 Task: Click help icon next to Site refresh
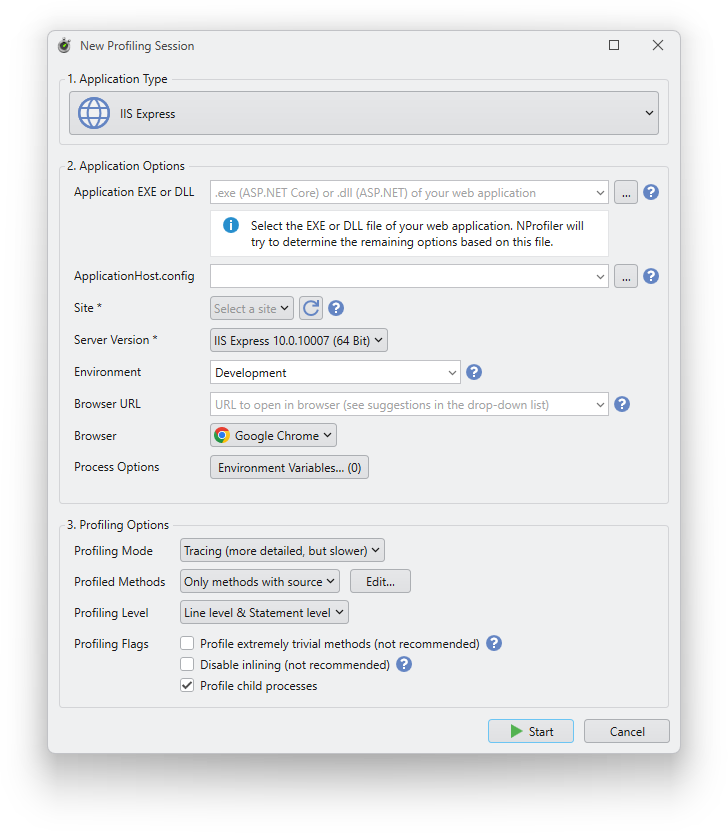tap(336, 308)
